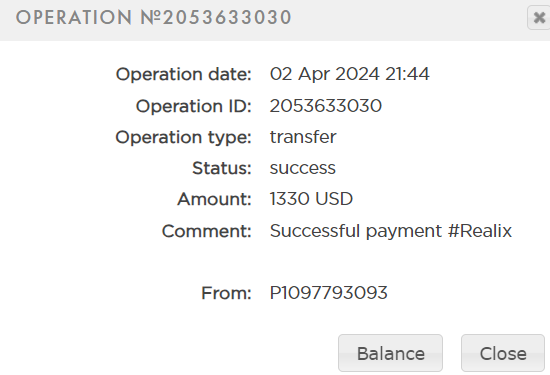Click the Balance button
This screenshot has height=375, width=550.
(x=390, y=353)
